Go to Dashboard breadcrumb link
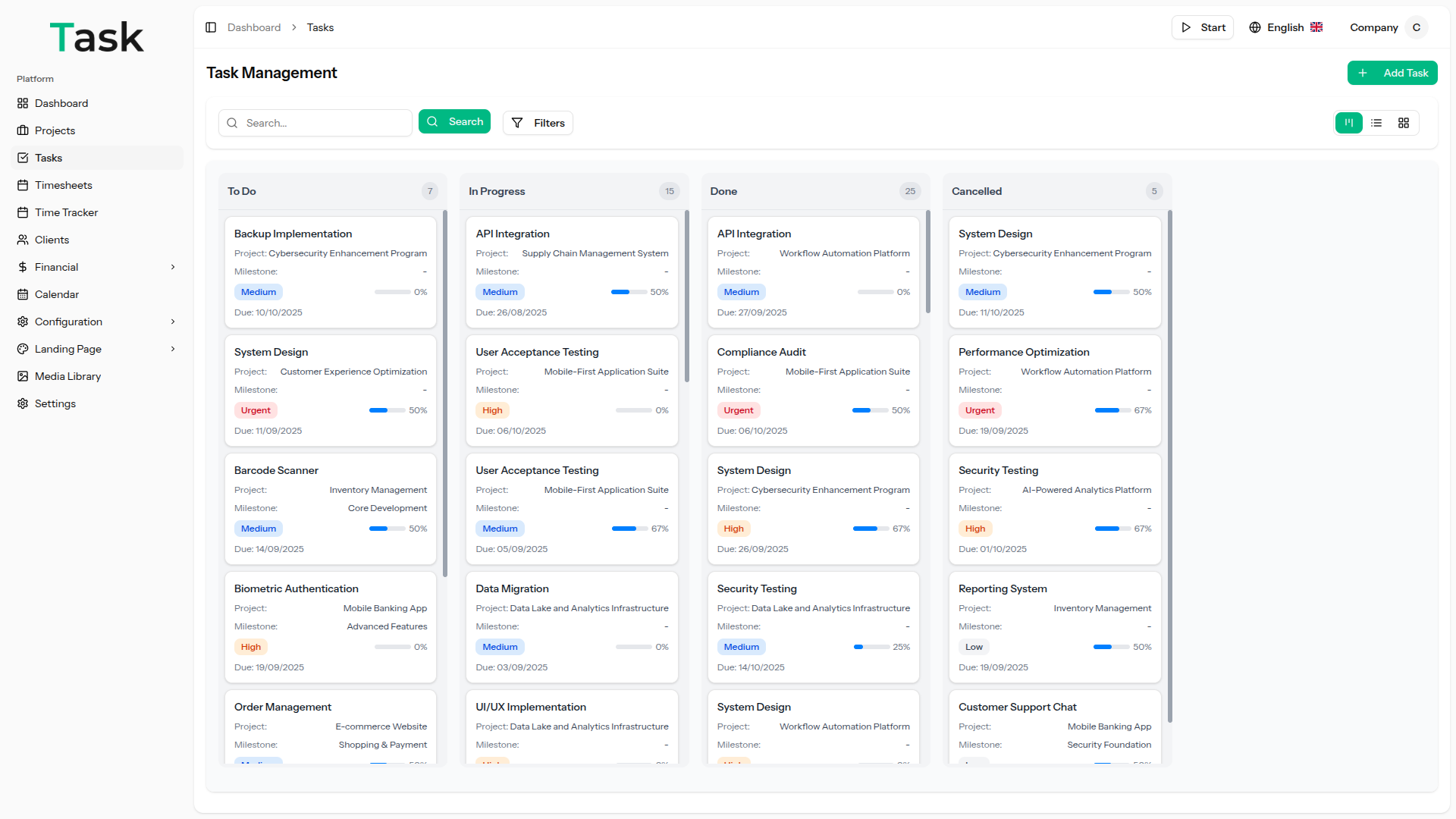The height and width of the screenshot is (819, 1456). click(254, 27)
